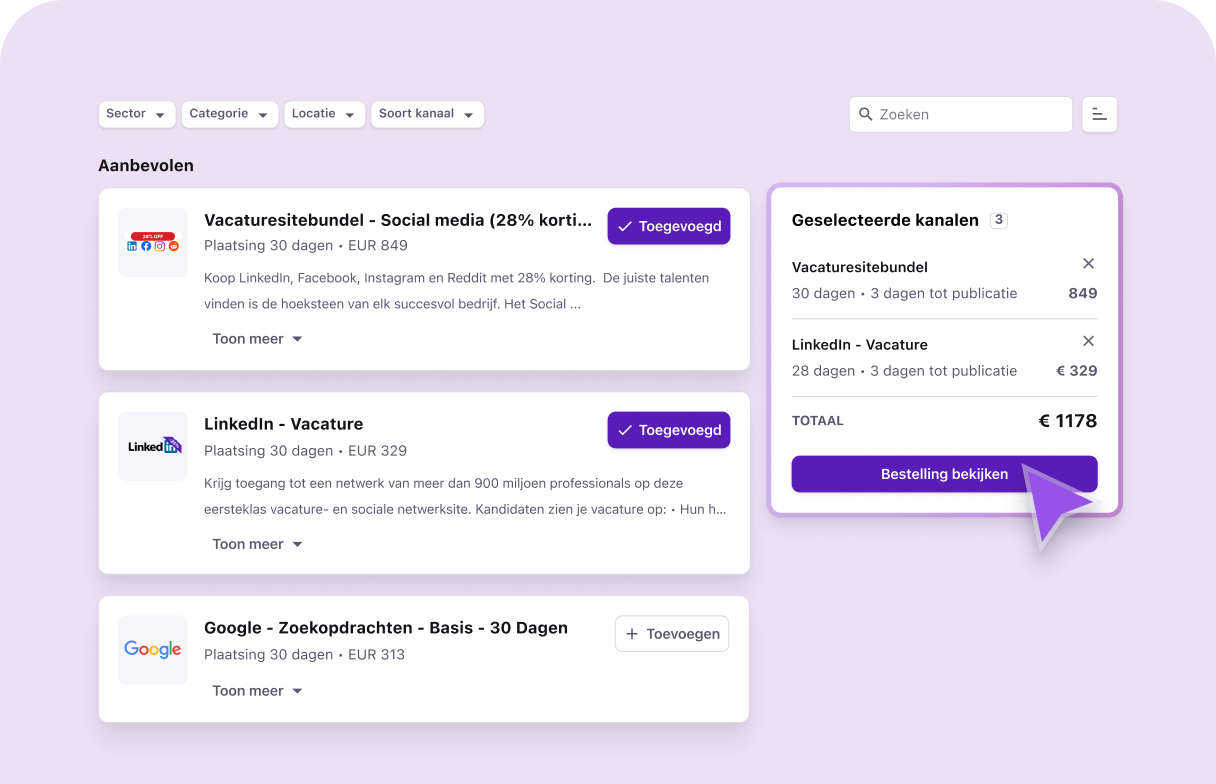The image size is (1216, 784).
Task: Click the magnifier icon in the search box
Action: tap(866, 115)
